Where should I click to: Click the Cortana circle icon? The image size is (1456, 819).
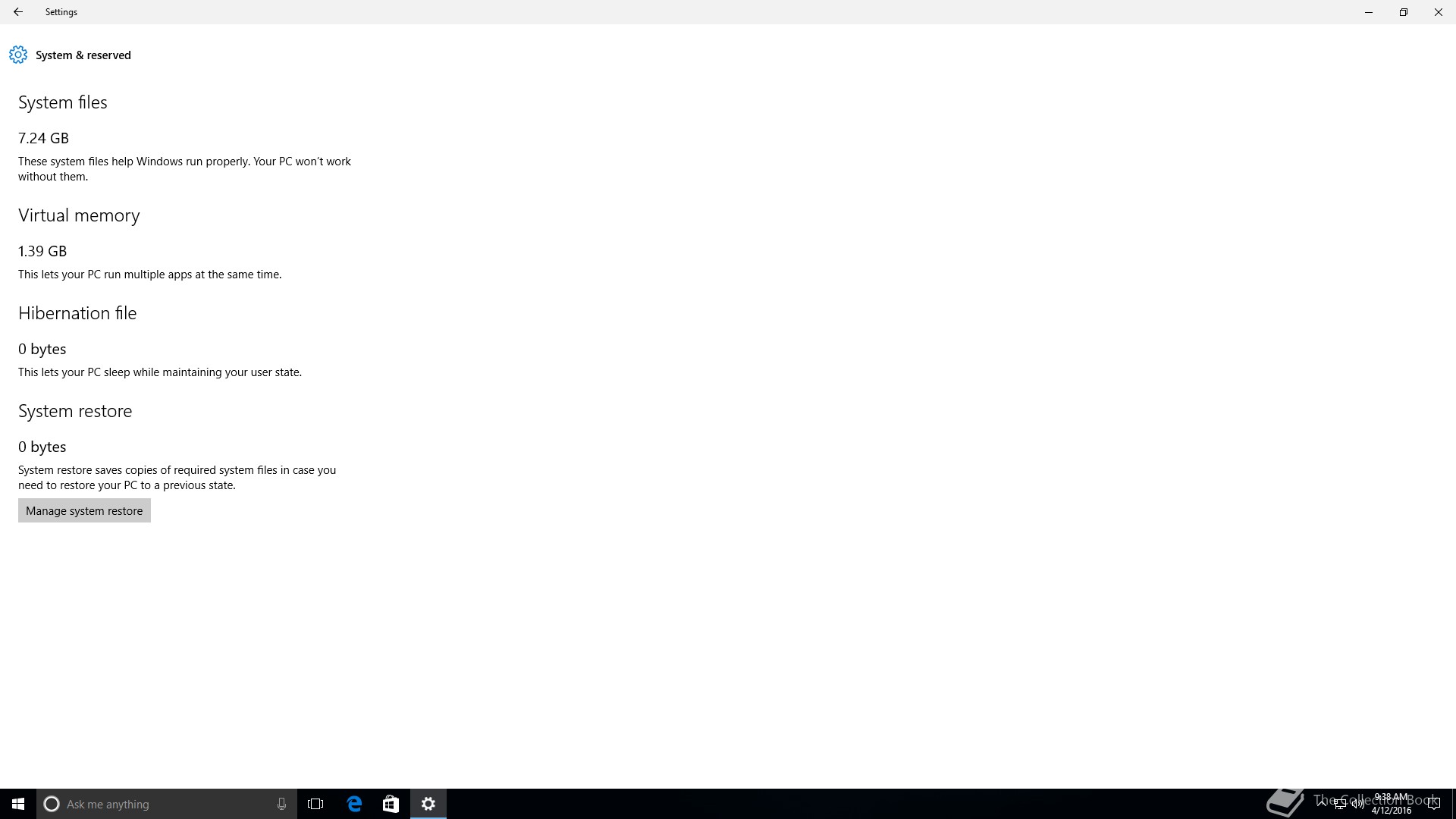52,804
